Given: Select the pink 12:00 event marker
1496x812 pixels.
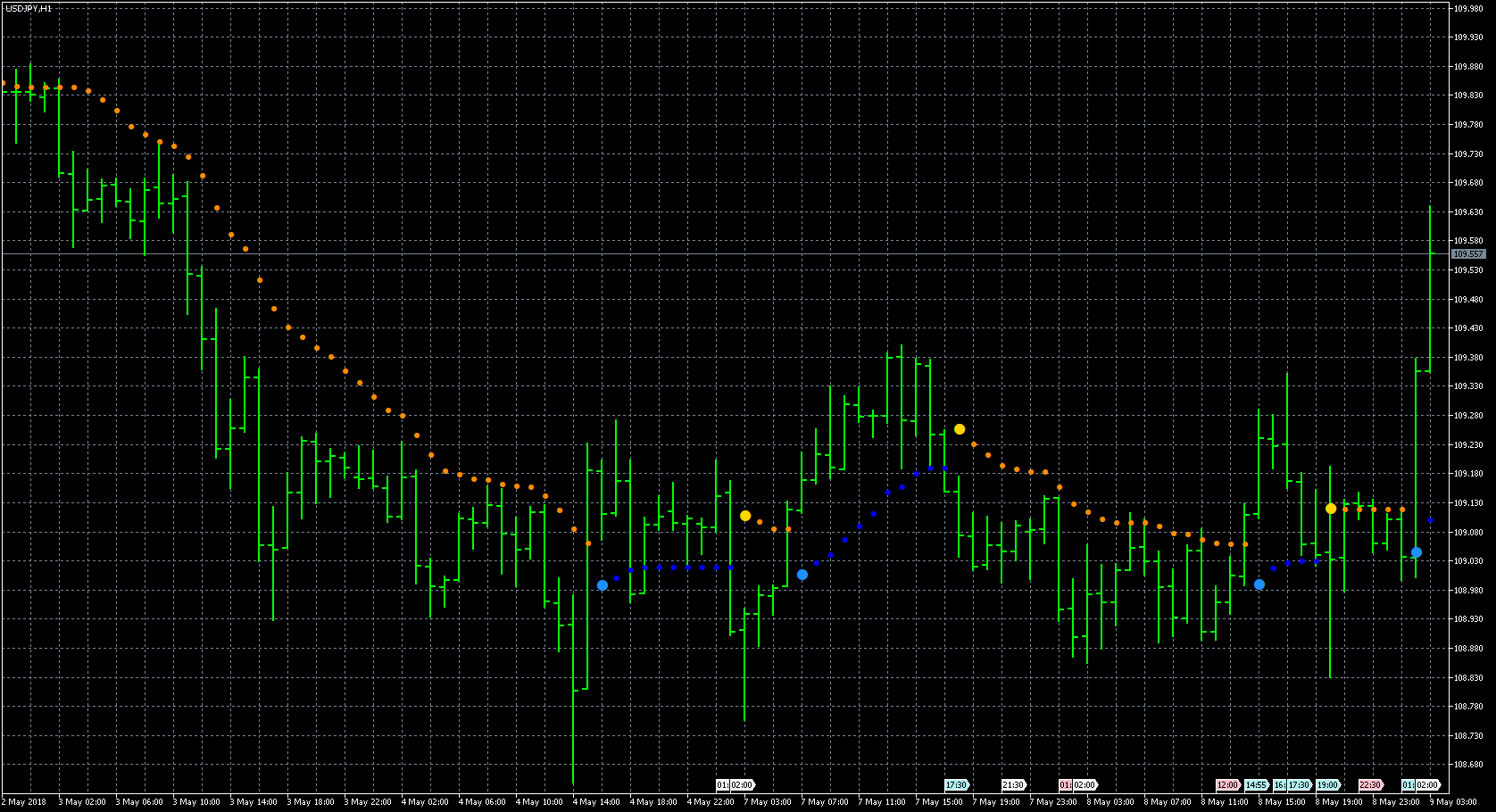Looking at the screenshot, I should [x=1227, y=785].
